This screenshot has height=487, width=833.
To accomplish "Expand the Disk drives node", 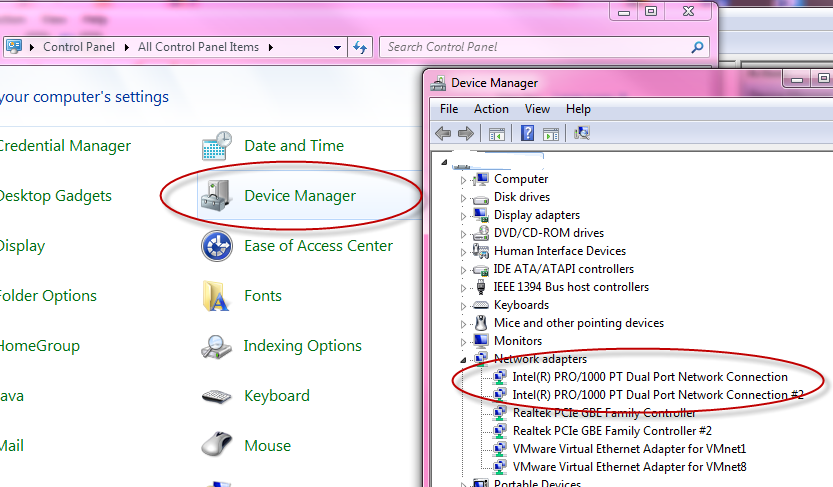I will [x=463, y=199].
